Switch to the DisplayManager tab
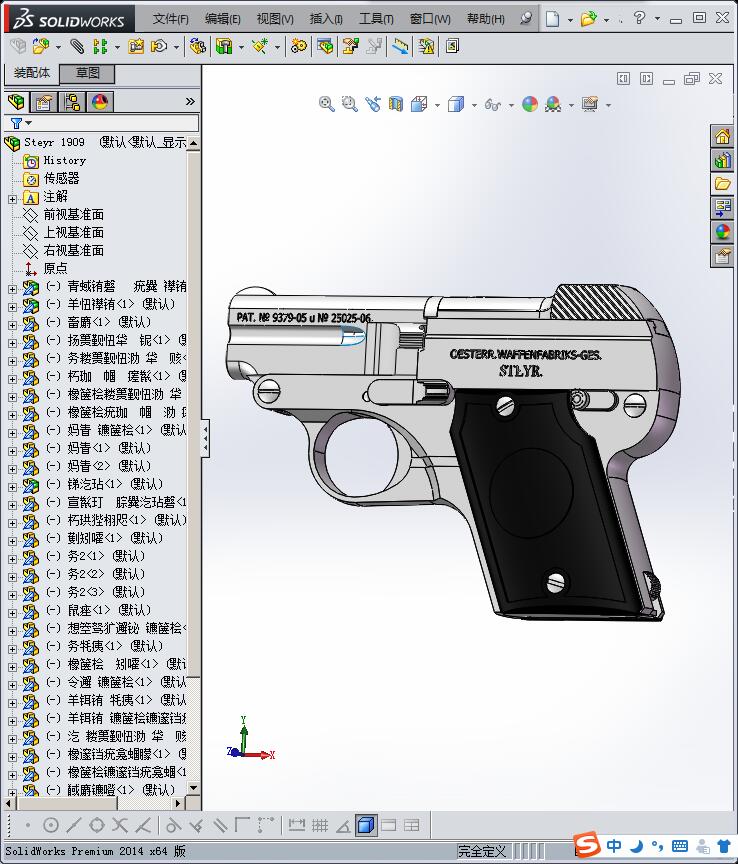The height and width of the screenshot is (864, 738). (x=100, y=101)
